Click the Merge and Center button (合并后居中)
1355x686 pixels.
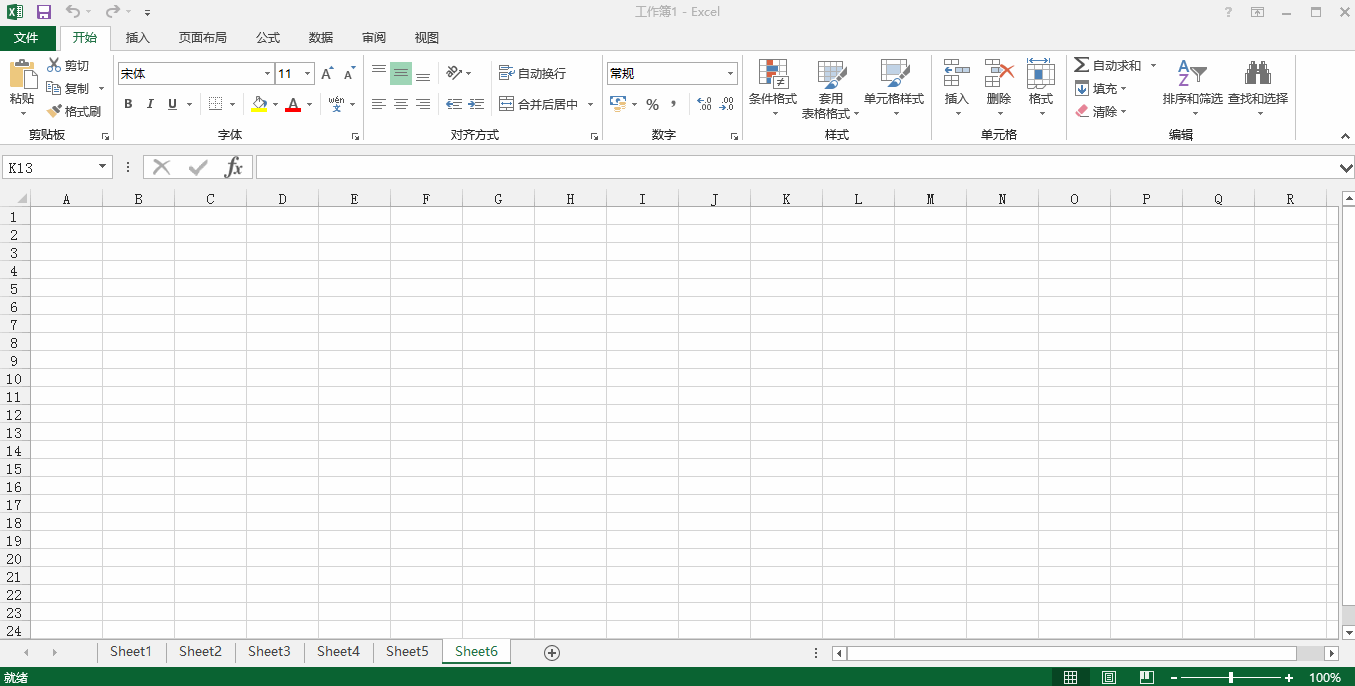click(x=540, y=104)
